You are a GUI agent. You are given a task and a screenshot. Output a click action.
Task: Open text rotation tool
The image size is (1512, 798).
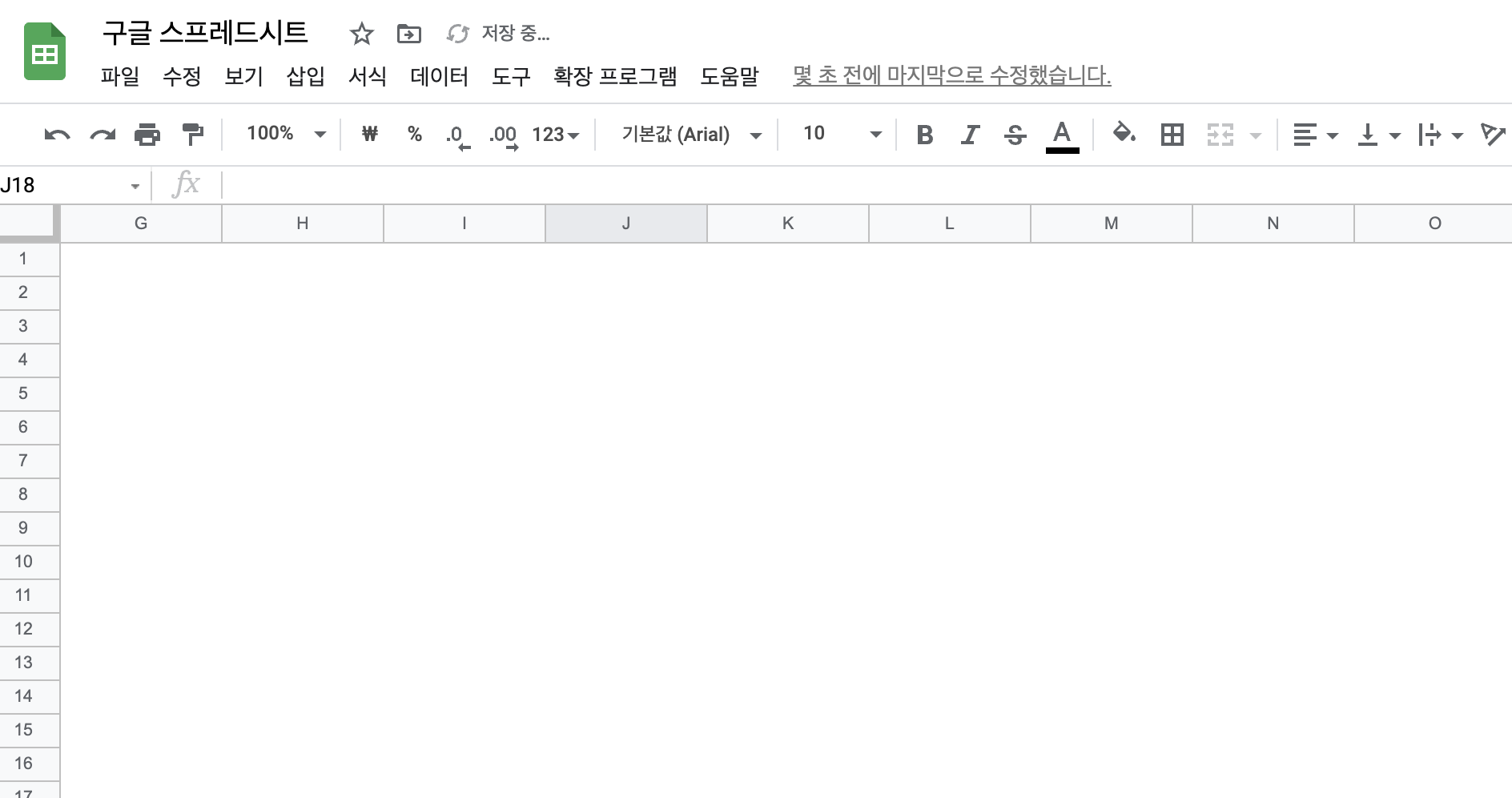pos(1494,135)
